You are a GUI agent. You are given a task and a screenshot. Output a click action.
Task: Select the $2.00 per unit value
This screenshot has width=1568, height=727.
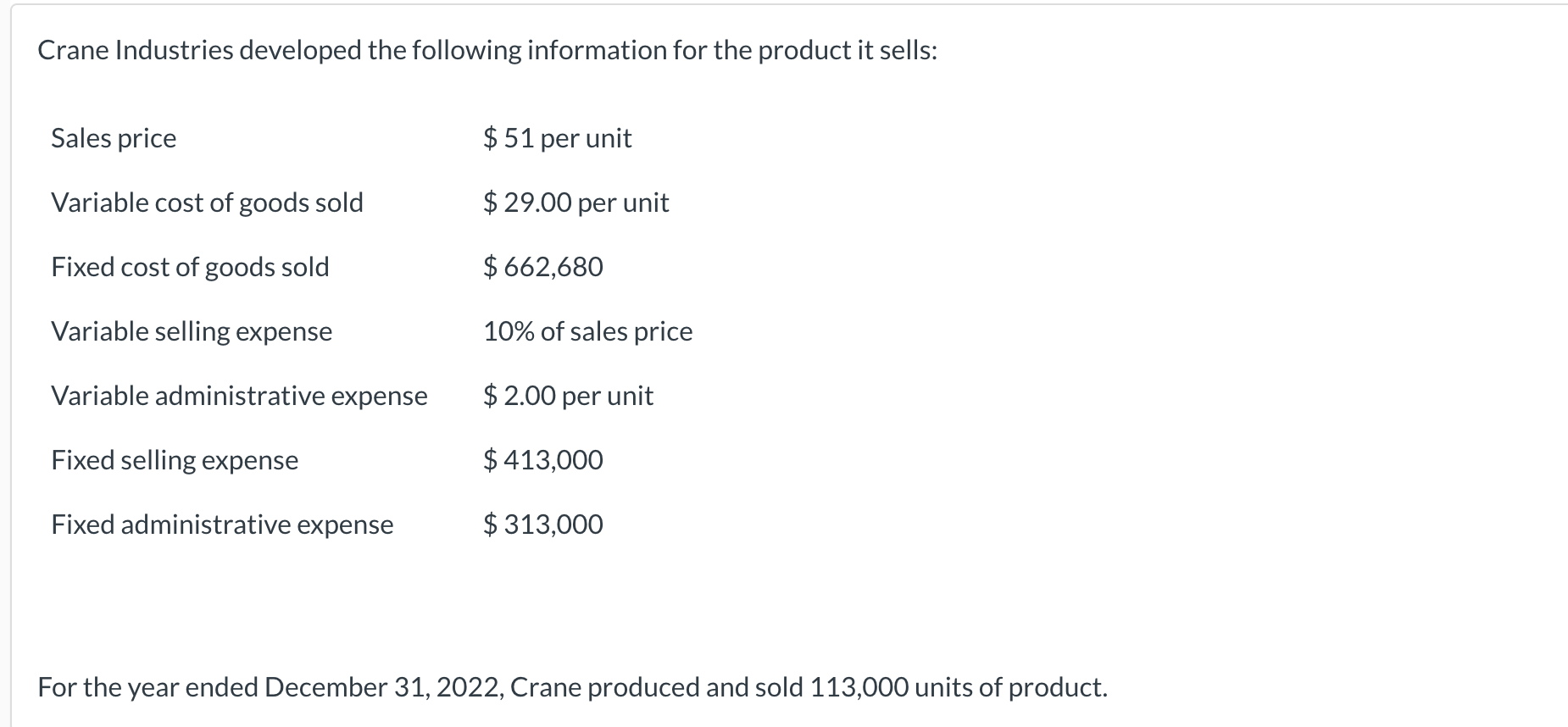tap(568, 396)
